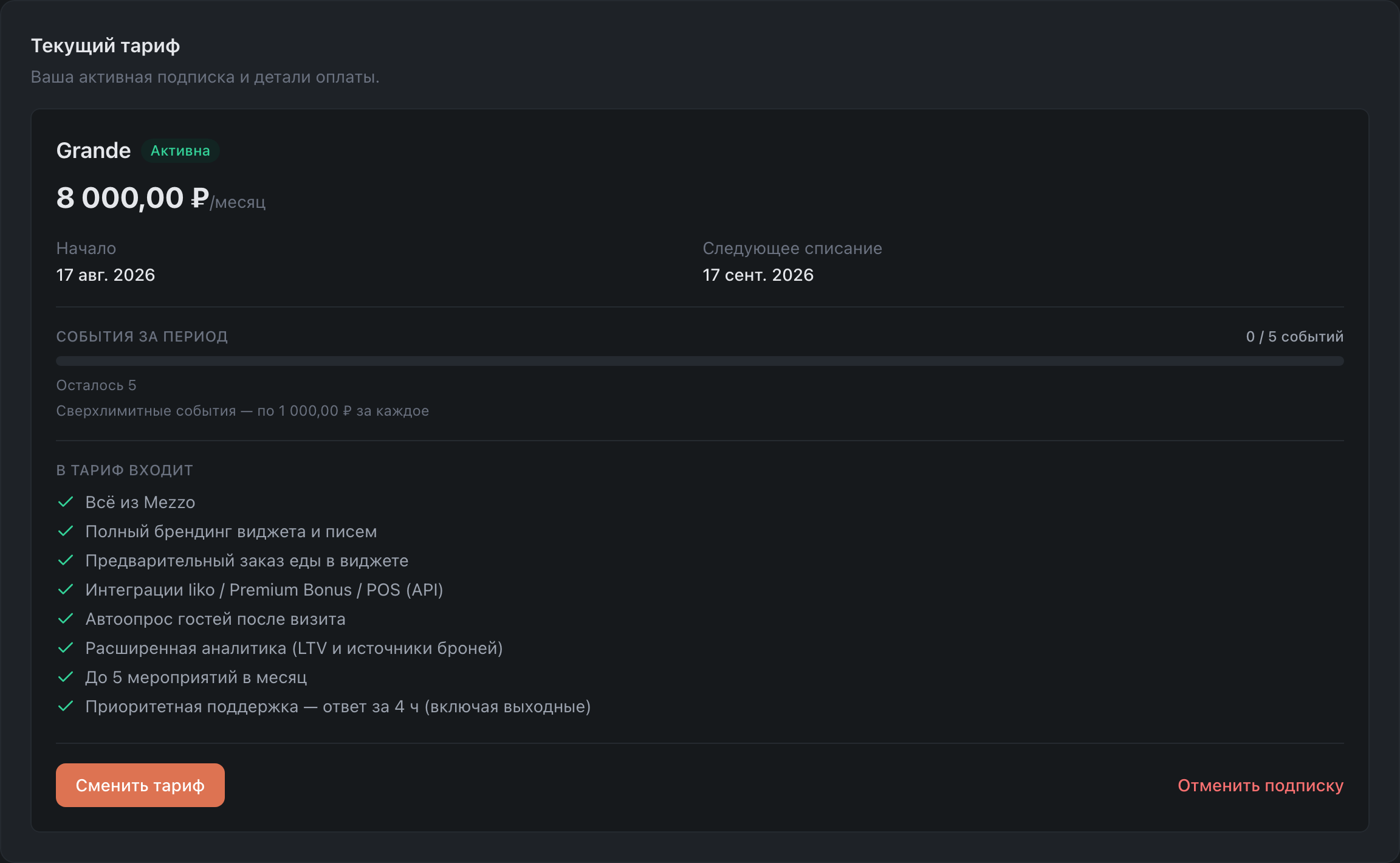Screen dimensions: 1400x863
Task: Click the start date "17 авг. 2026"
Action: [x=106, y=275]
